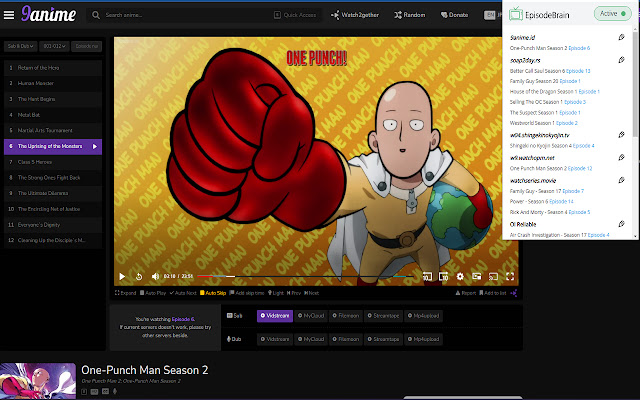Open player settings gear
Image resolution: width=640 pixels, height=400 pixels.
(460, 277)
